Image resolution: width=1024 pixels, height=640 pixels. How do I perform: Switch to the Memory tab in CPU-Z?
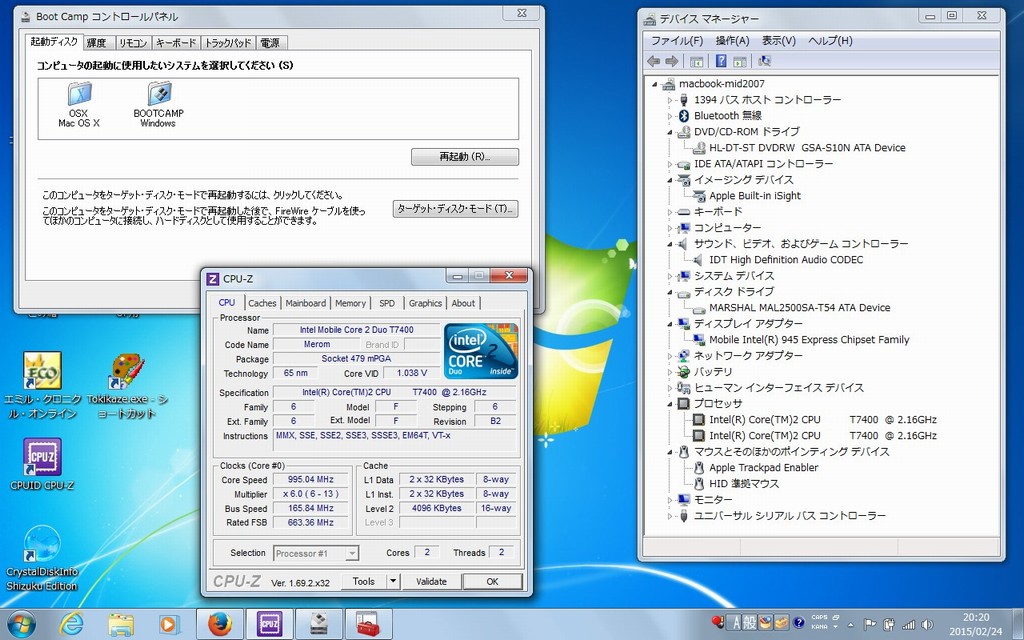(351, 303)
